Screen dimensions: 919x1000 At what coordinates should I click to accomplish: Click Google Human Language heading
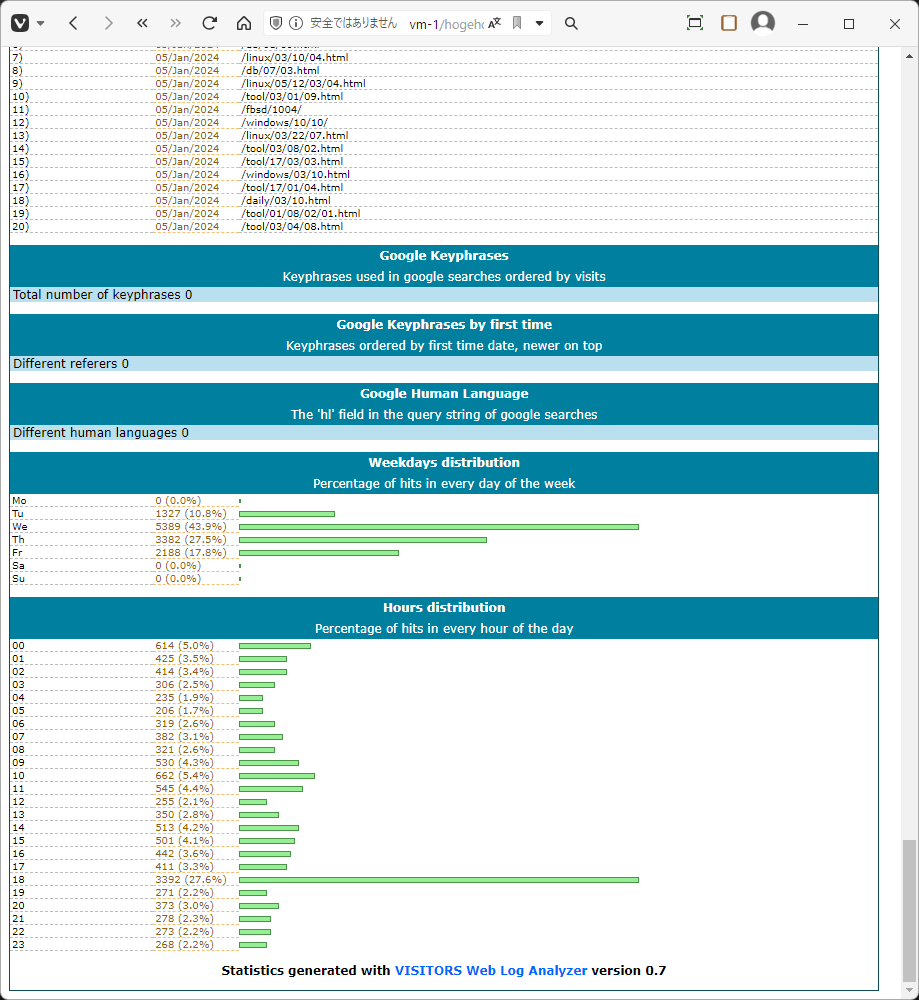tap(444, 393)
